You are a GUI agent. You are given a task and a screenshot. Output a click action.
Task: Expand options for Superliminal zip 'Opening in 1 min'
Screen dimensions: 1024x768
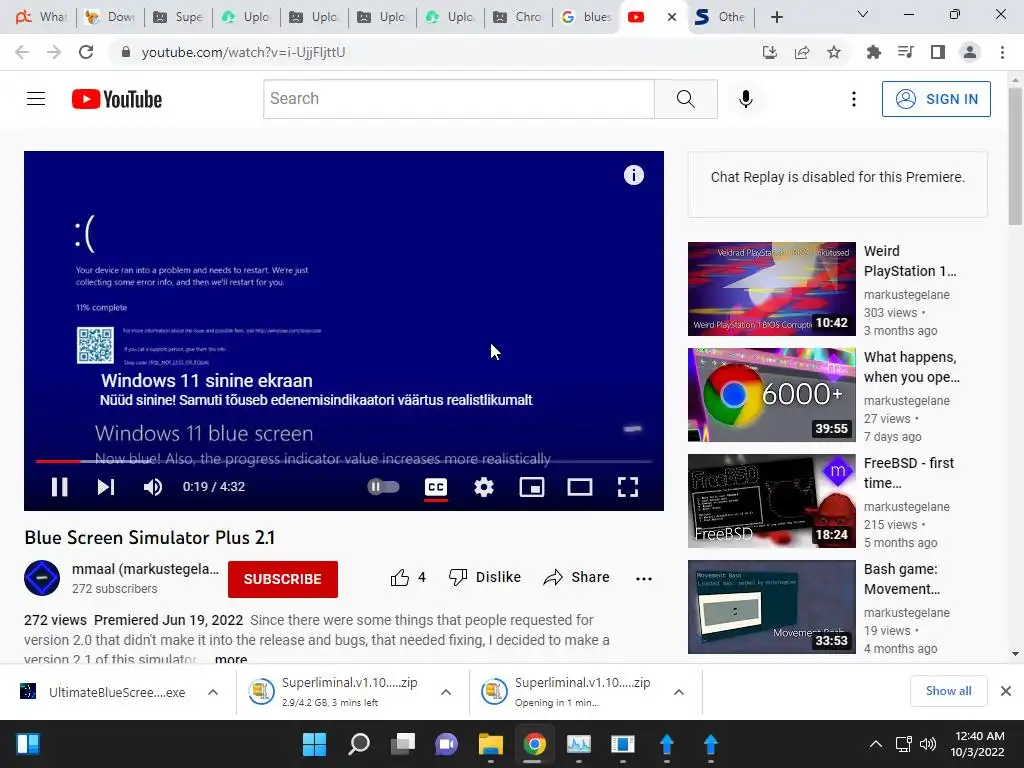point(679,692)
